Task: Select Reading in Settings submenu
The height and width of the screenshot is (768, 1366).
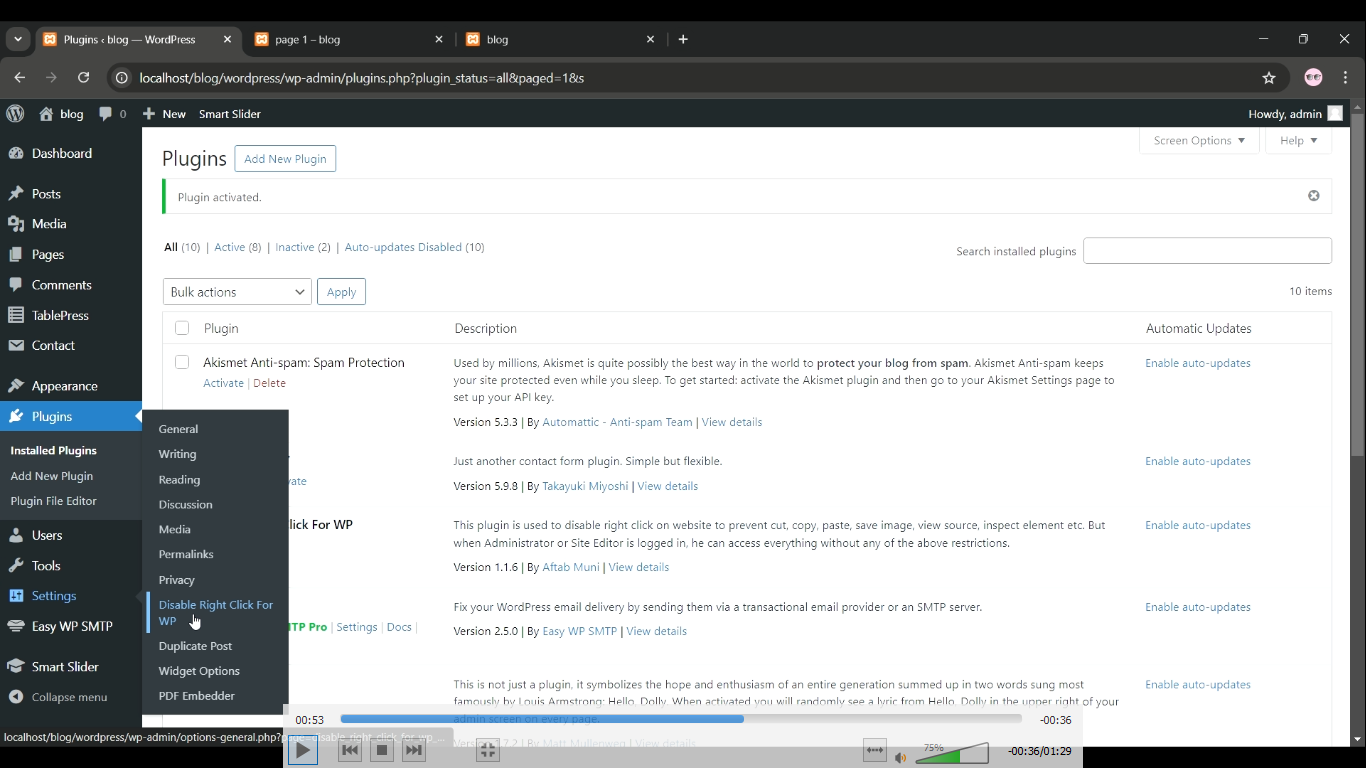Action: point(179,480)
